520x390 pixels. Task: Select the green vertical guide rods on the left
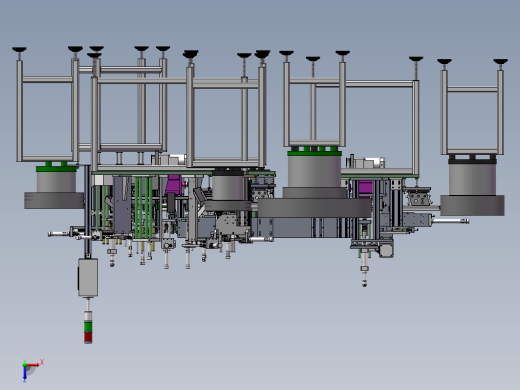tap(143, 208)
